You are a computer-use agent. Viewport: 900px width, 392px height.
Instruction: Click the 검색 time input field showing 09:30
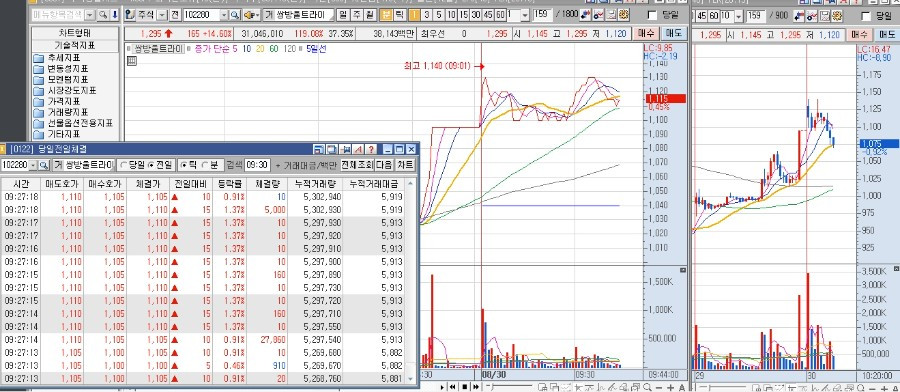click(257, 165)
